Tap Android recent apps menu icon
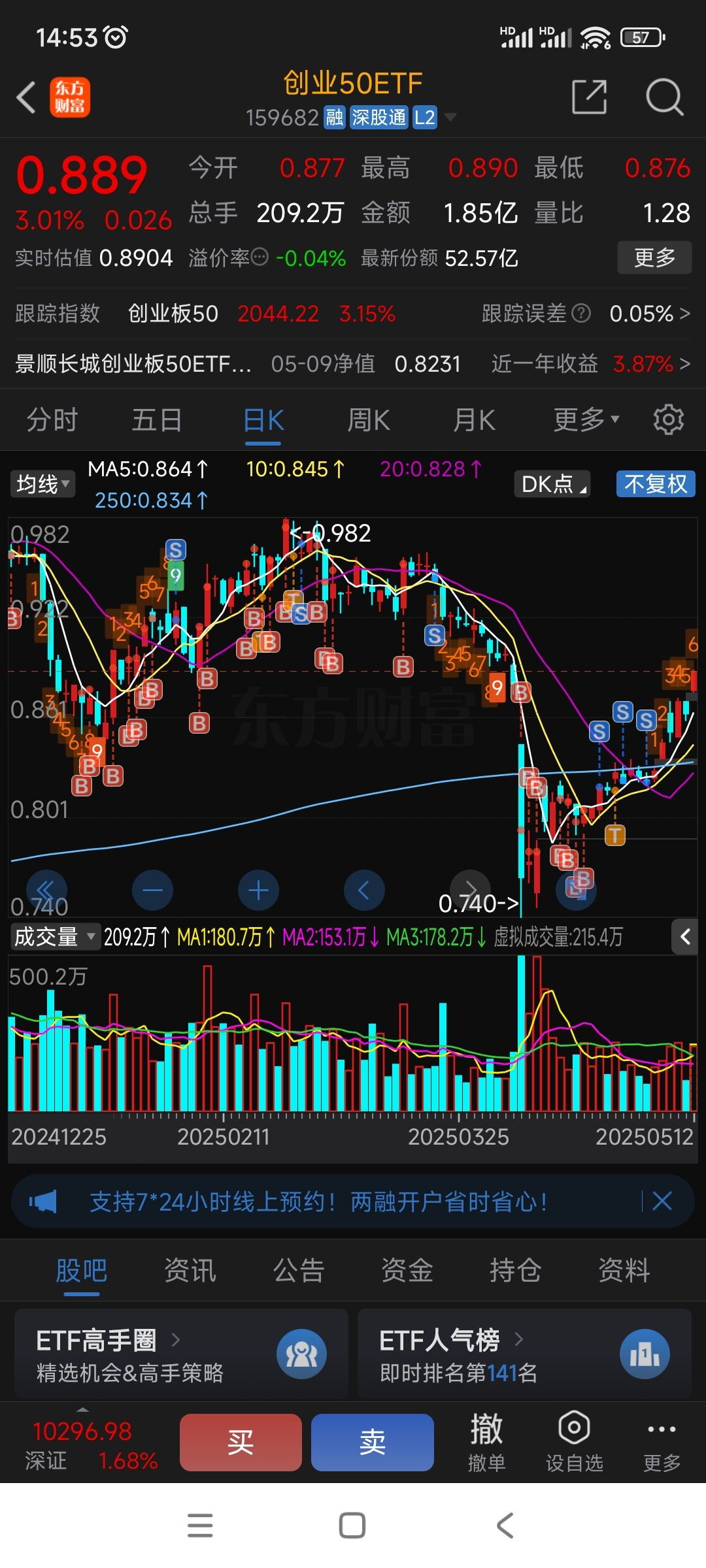 (200, 1526)
